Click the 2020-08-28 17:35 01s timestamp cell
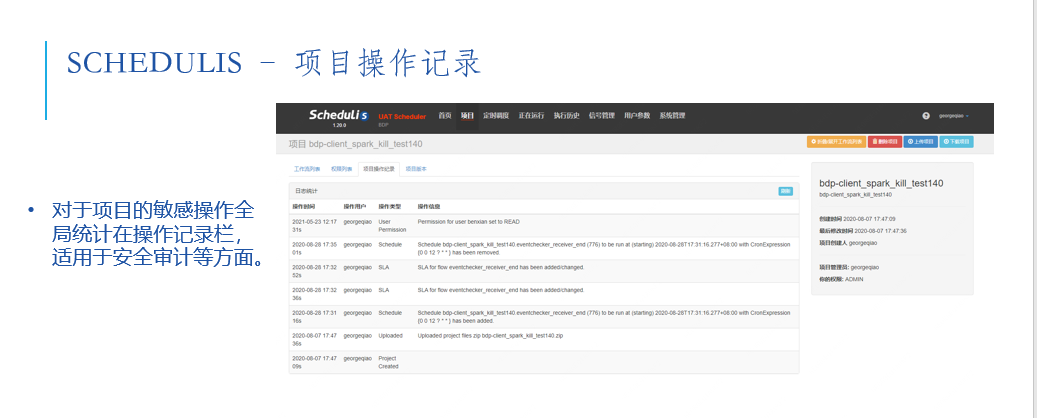 click(315, 248)
